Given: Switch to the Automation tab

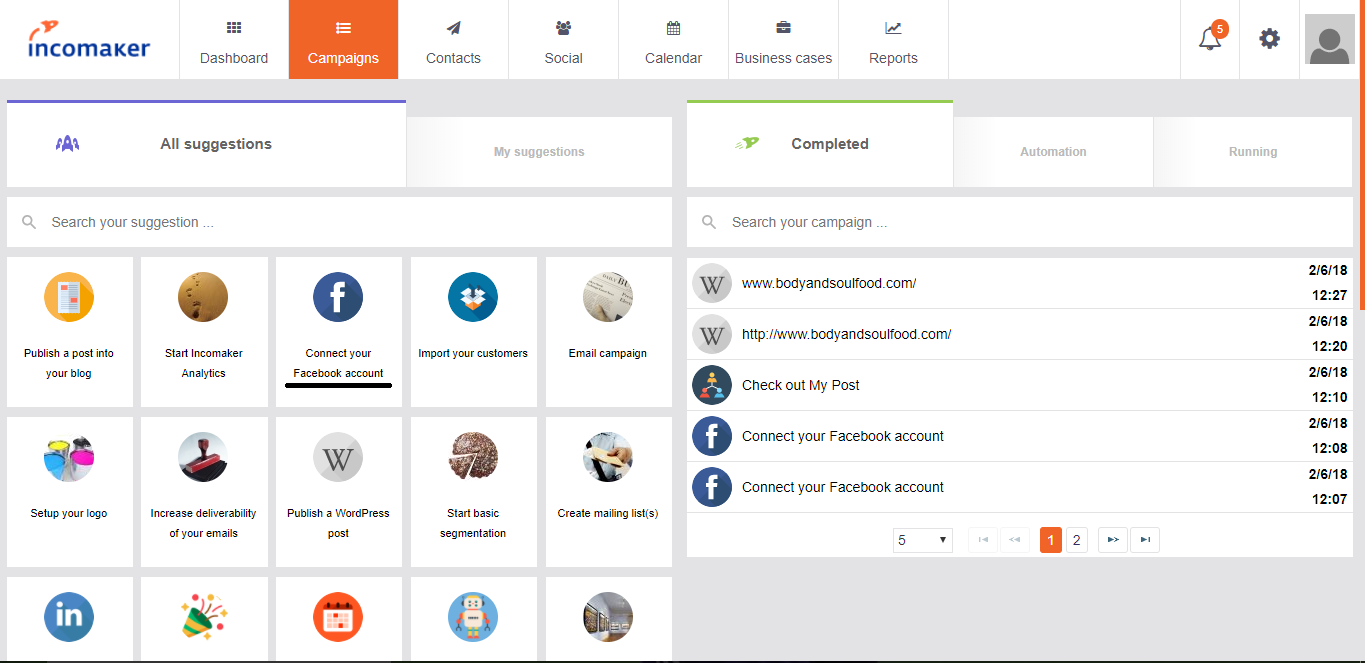Looking at the screenshot, I should click(1053, 152).
